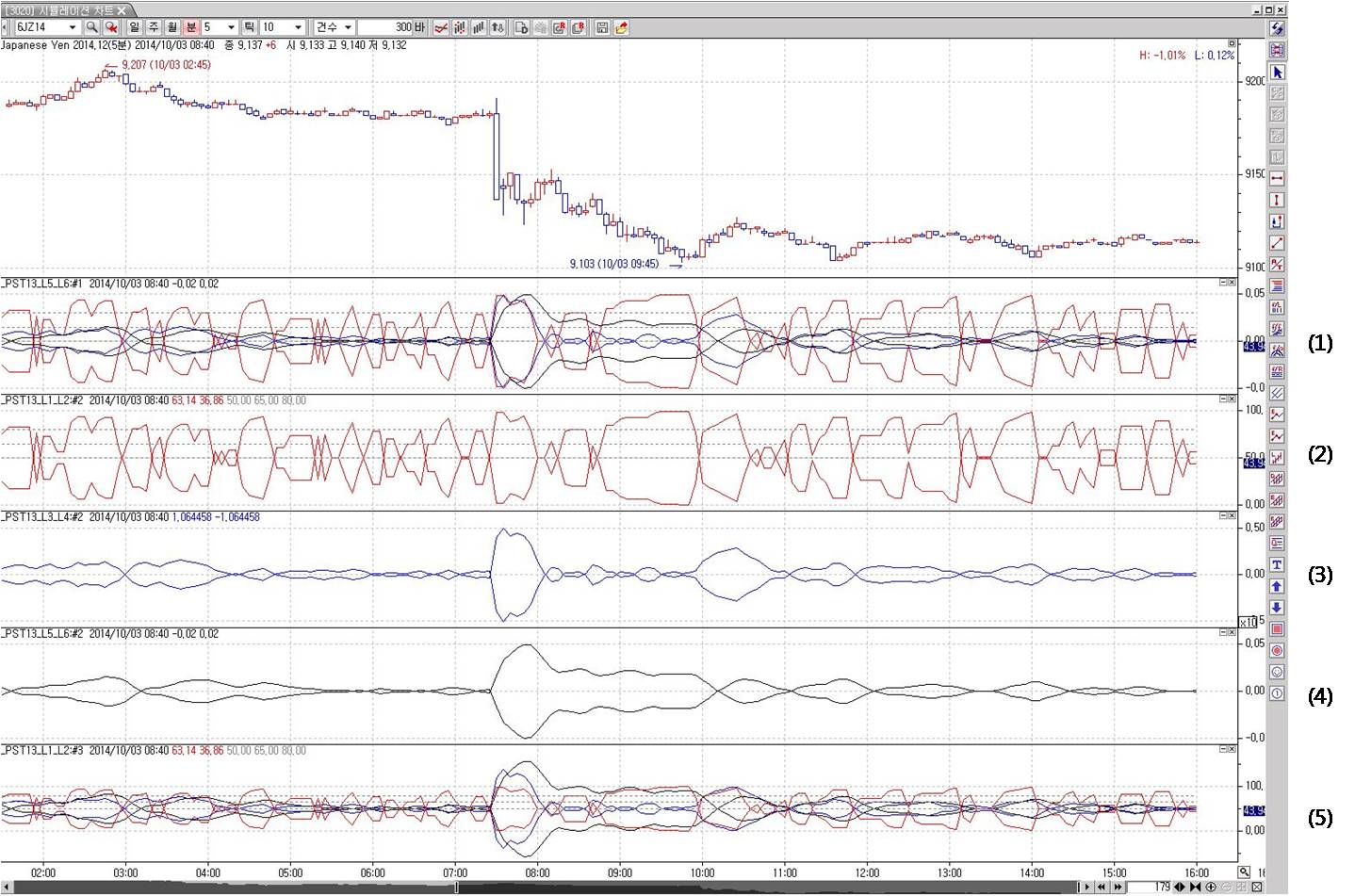
Task: Select the text T annotation tool
Action: pos(1277,564)
